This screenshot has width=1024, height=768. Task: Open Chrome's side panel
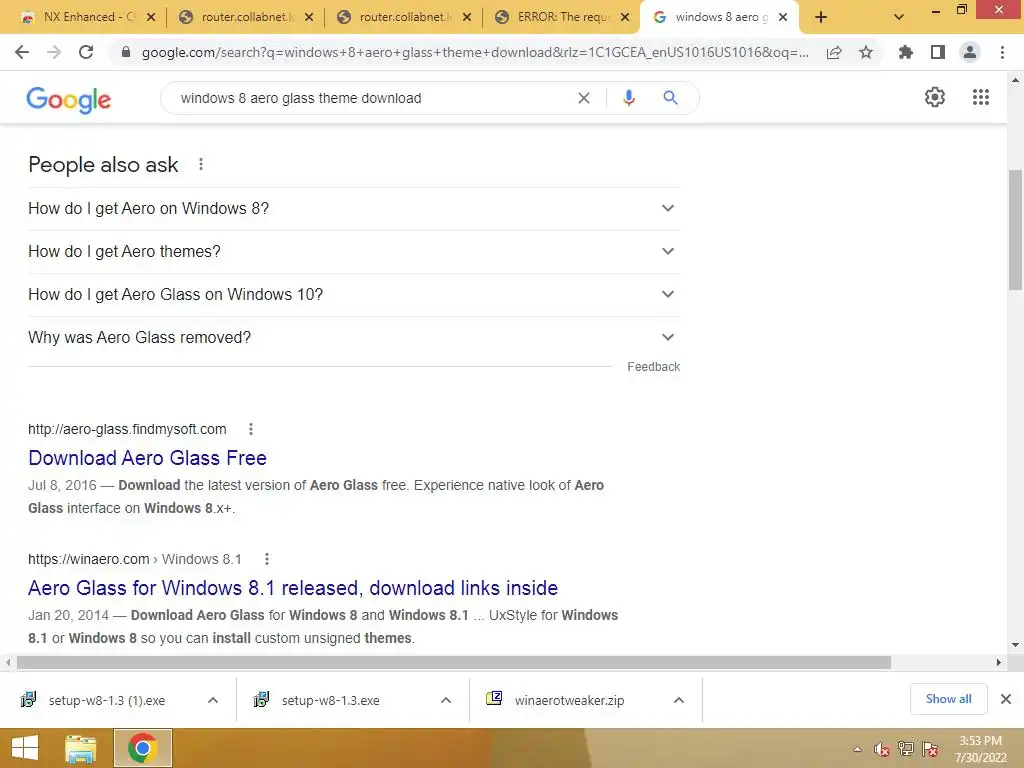pyautogui.click(x=938, y=52)
